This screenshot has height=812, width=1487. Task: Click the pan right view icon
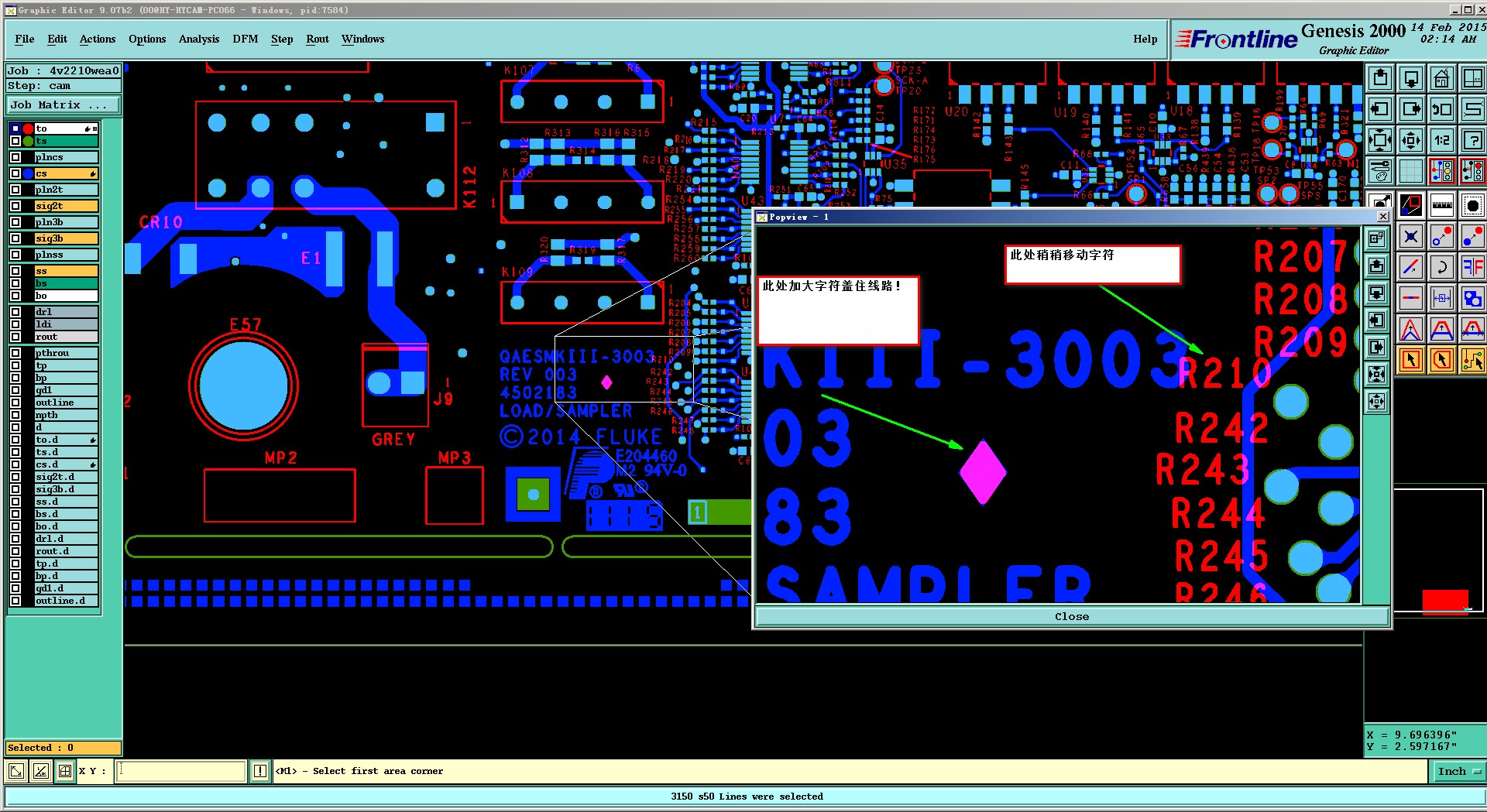point(1411,109)
